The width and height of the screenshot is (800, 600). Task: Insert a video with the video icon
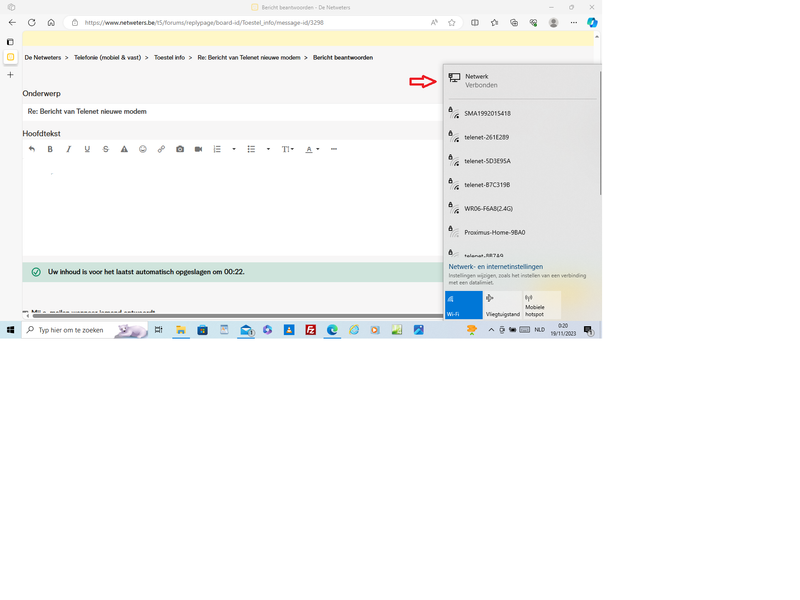click(x=198, y=149)
